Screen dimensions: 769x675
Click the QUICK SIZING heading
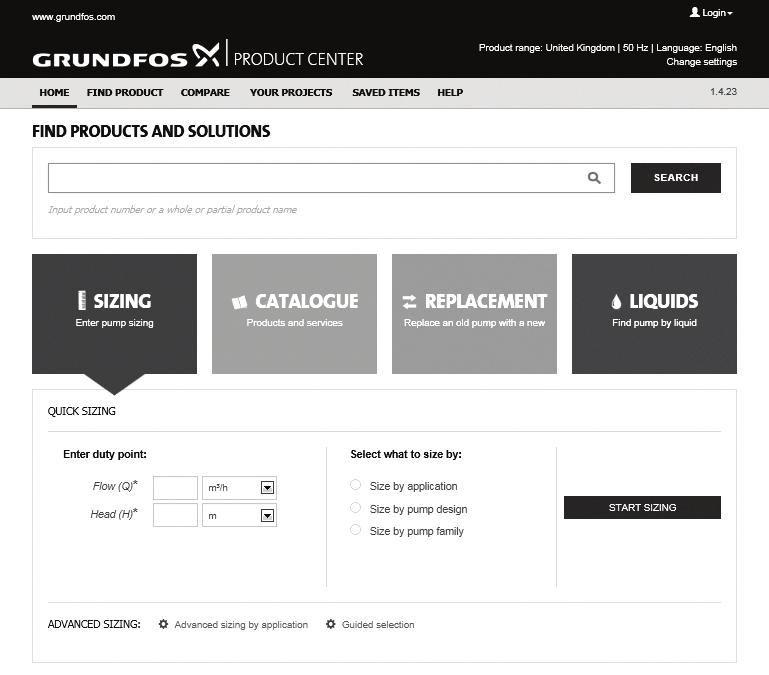81,411
